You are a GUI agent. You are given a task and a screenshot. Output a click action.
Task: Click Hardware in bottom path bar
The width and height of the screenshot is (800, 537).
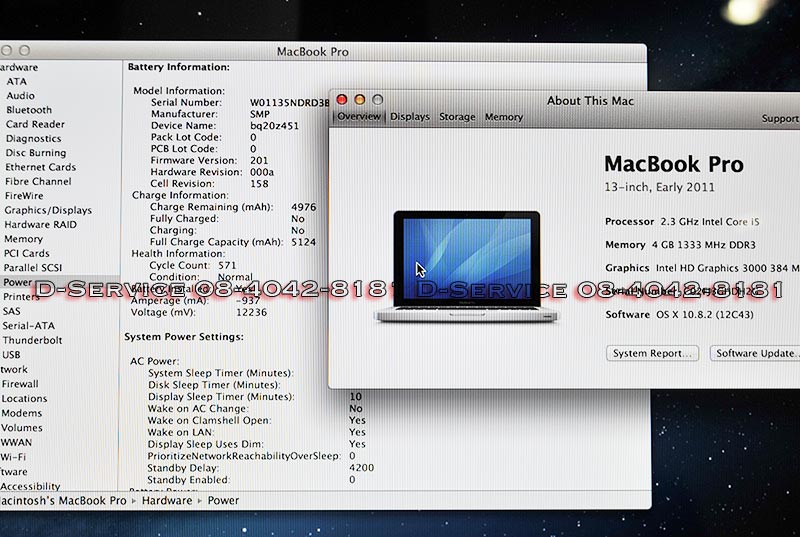[x=167, y=501]
